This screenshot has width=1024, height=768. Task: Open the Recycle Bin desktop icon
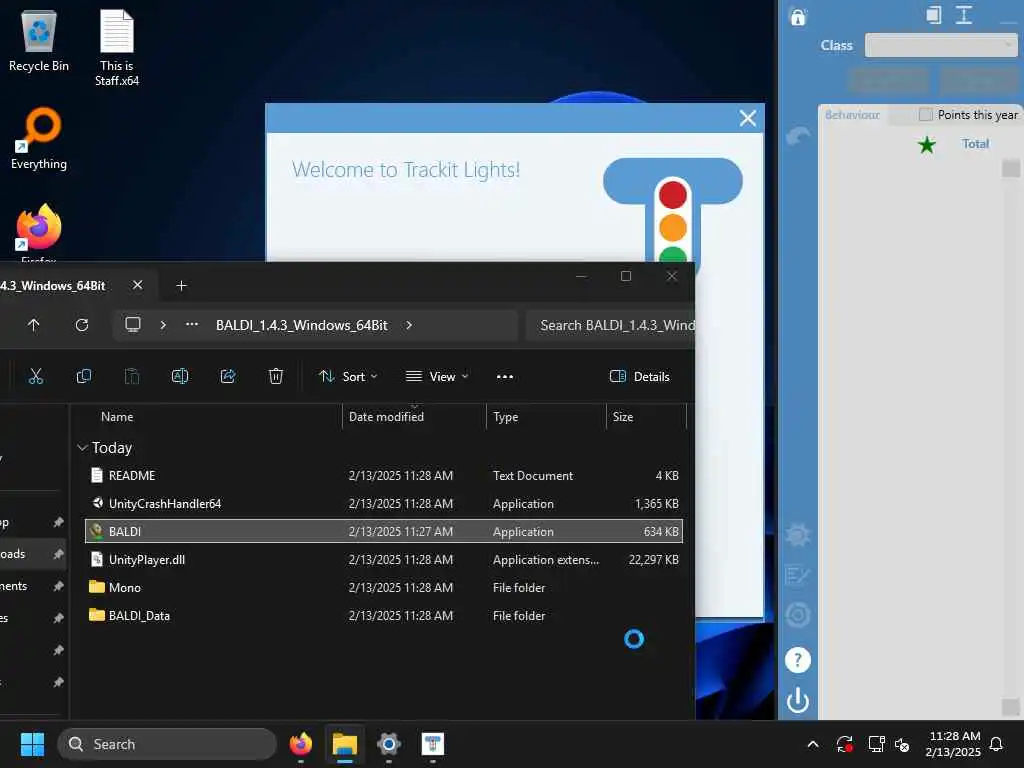[39, 42]
